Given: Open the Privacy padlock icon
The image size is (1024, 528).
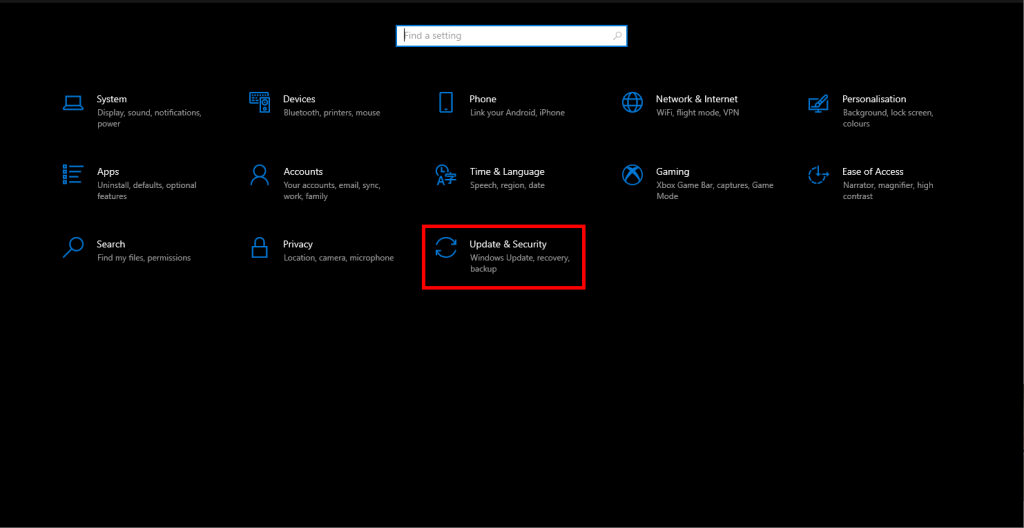Looking at the screenshot, I should pyautogui.click(x=259, y=248).
